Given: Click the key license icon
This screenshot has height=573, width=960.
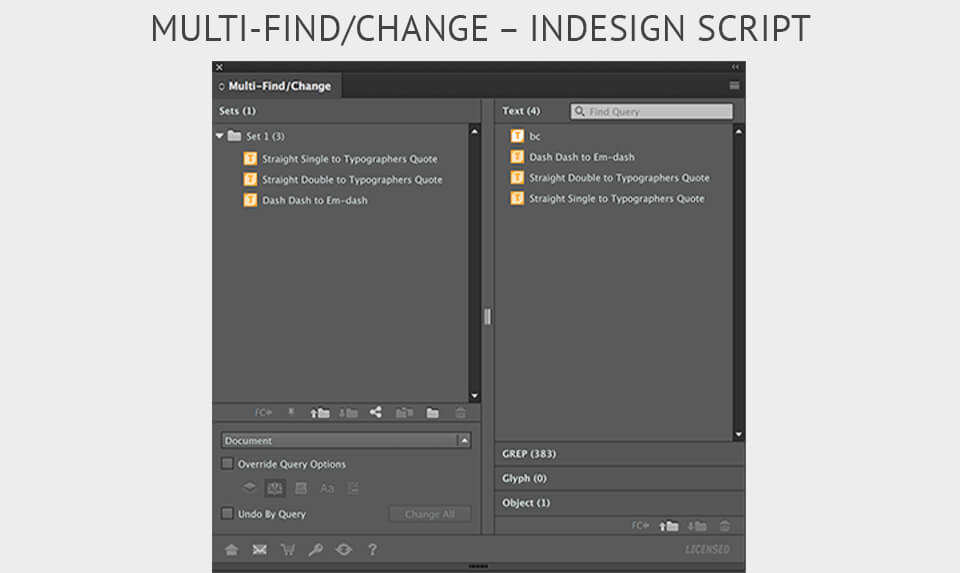Looking at the screenshot, I should pyautogui.click(x=315, y=550).
